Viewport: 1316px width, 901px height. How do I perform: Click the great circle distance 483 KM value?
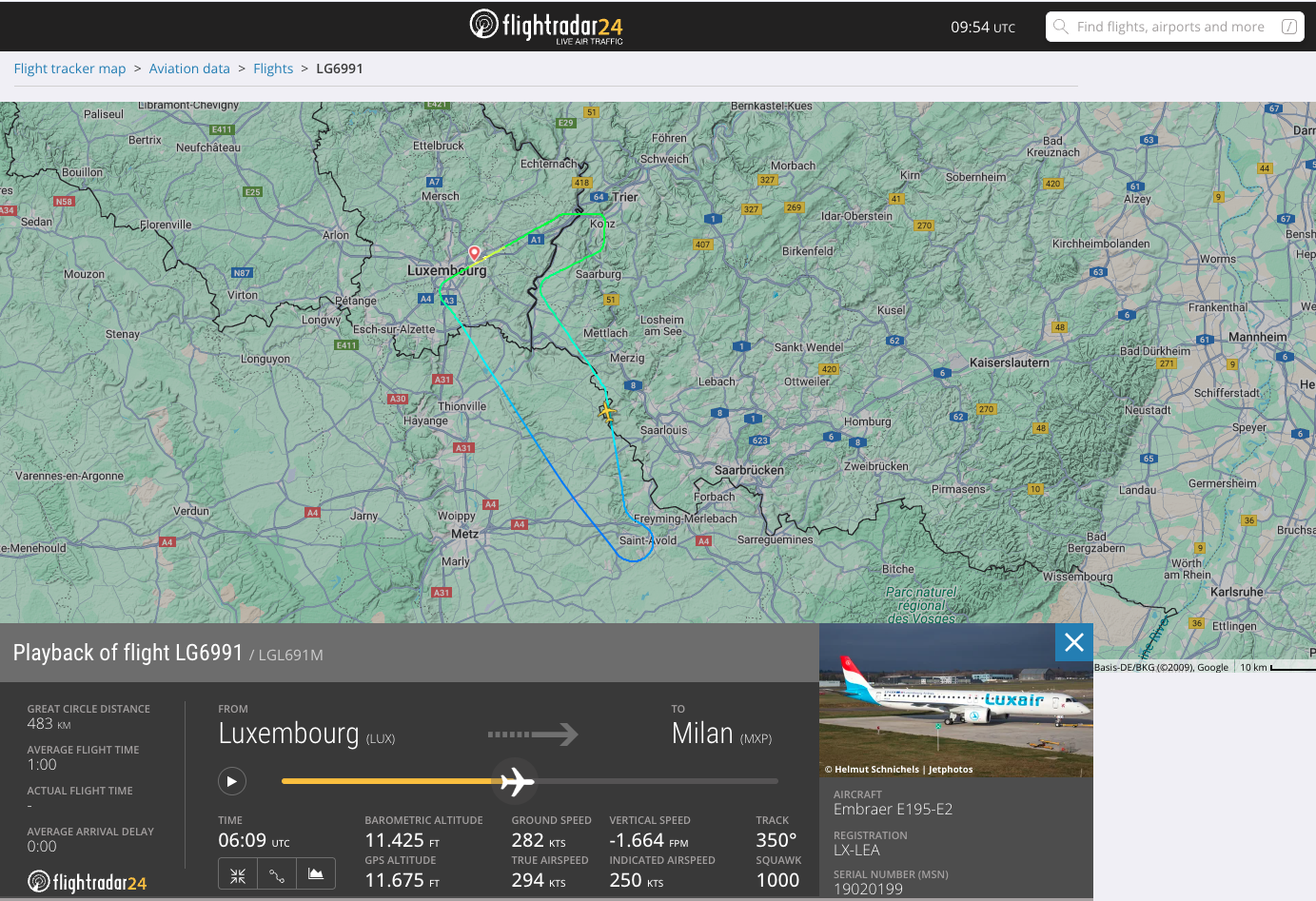point(49,724)
